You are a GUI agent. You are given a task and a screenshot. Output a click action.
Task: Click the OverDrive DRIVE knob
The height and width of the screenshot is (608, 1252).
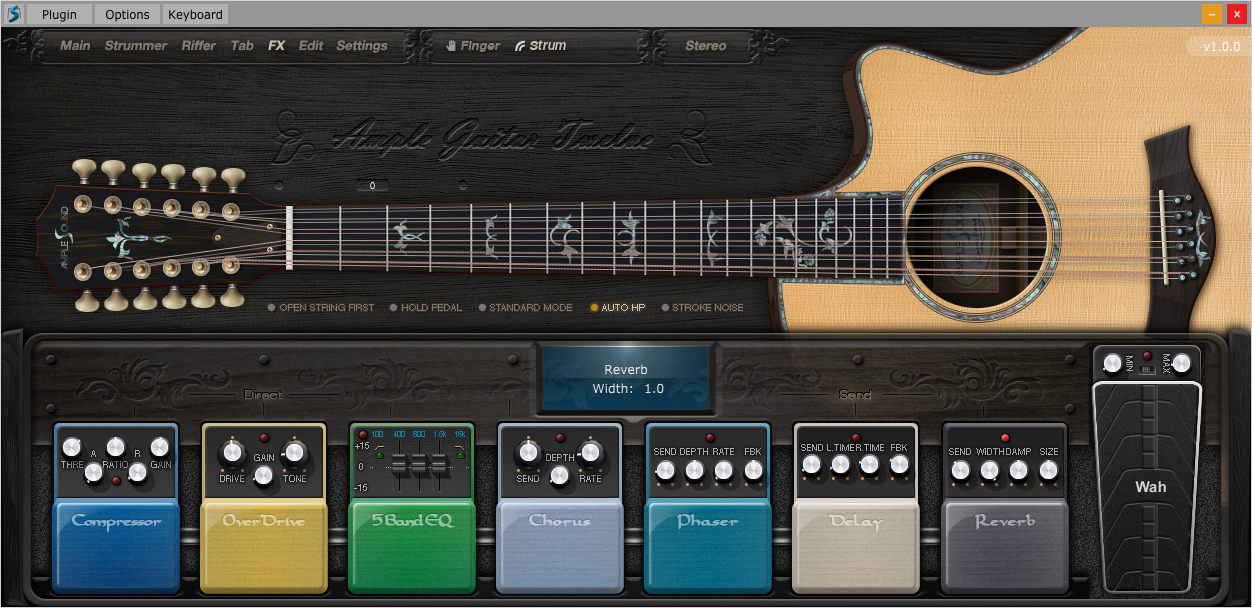(232, 454)
